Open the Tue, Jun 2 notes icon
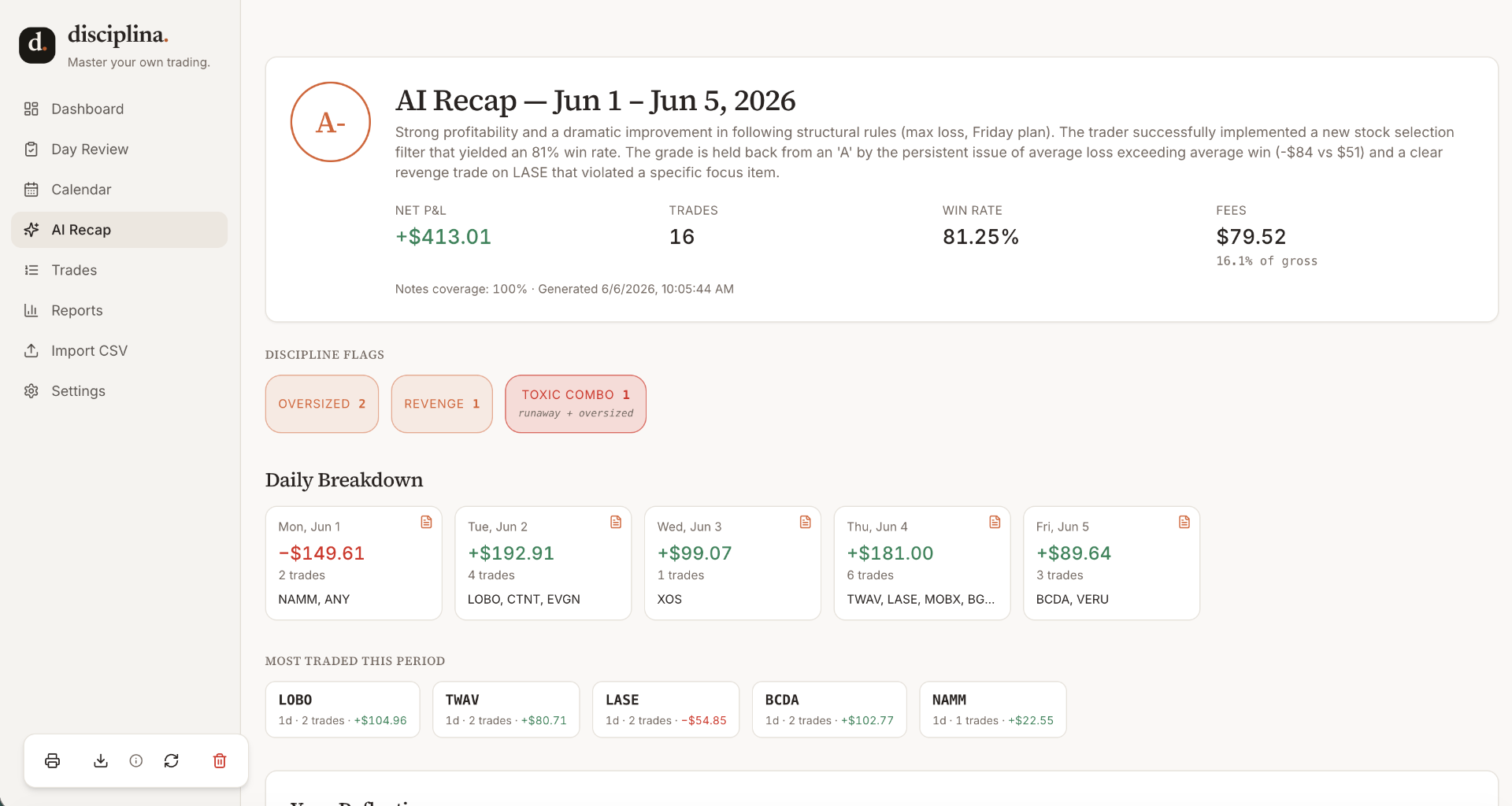1512x806 pixels. point(616,523)
